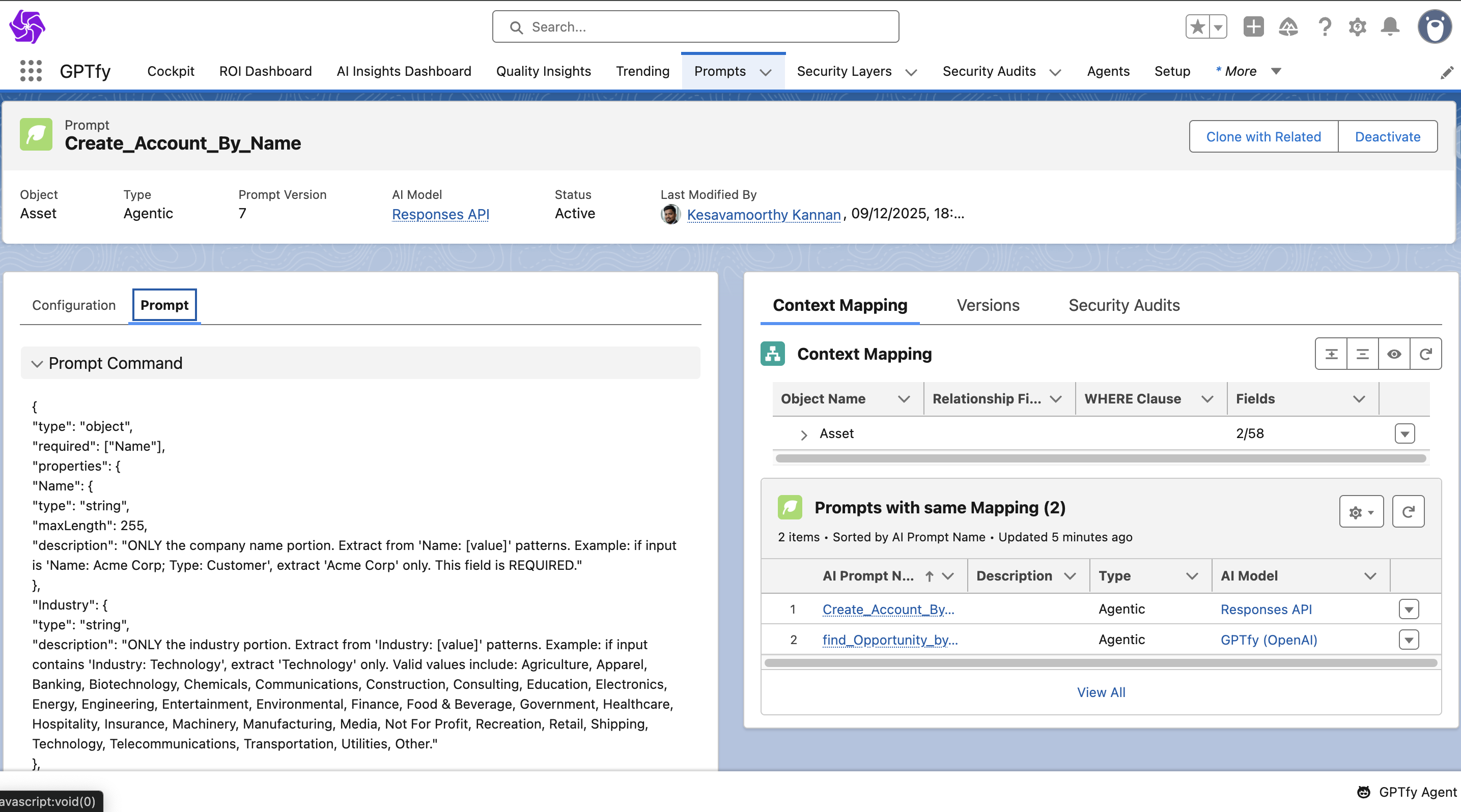Click the edit navigation pencil icon
1461x812 pixels.
(1447, 72)
